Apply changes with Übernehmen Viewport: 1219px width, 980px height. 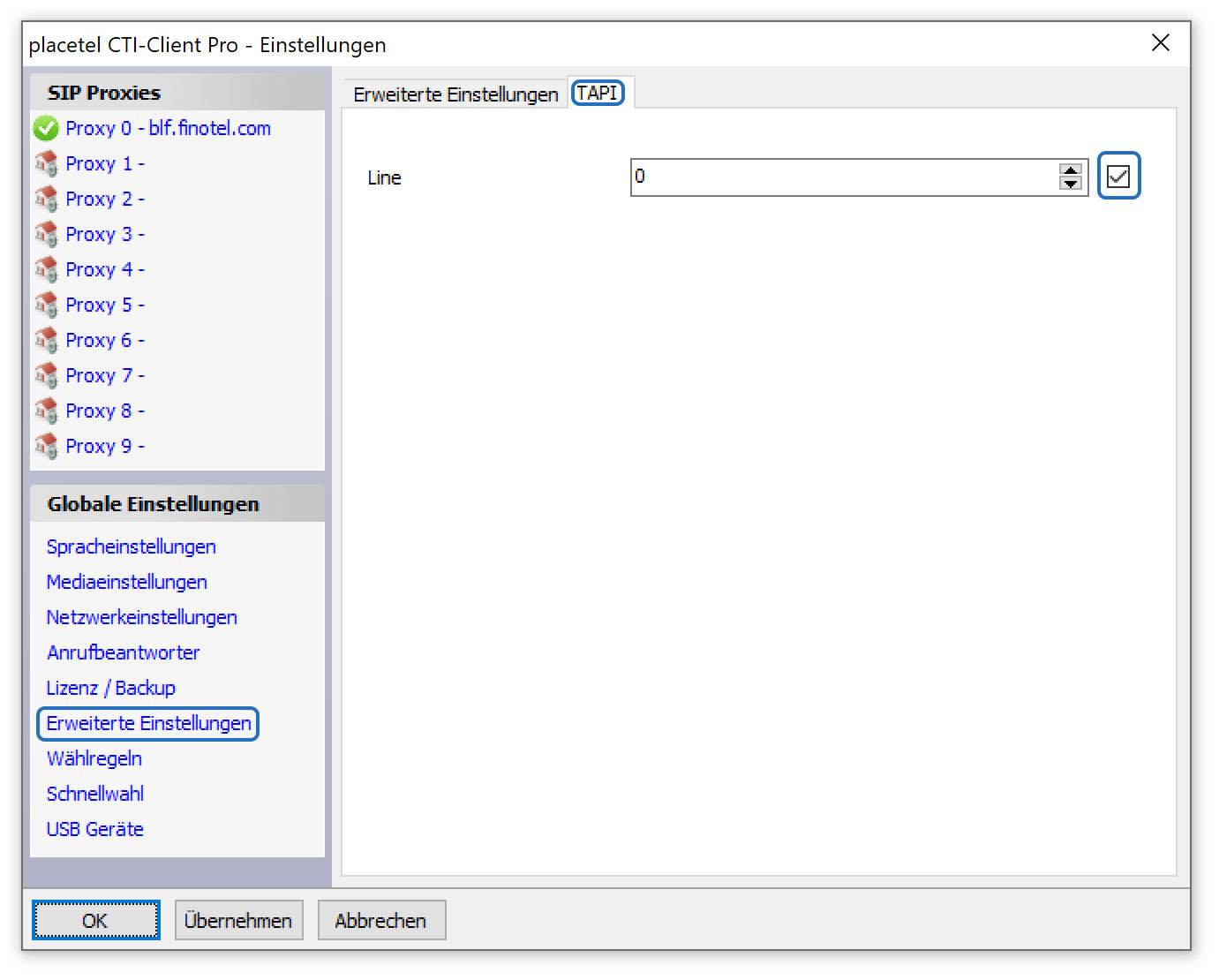click(238, 921)
